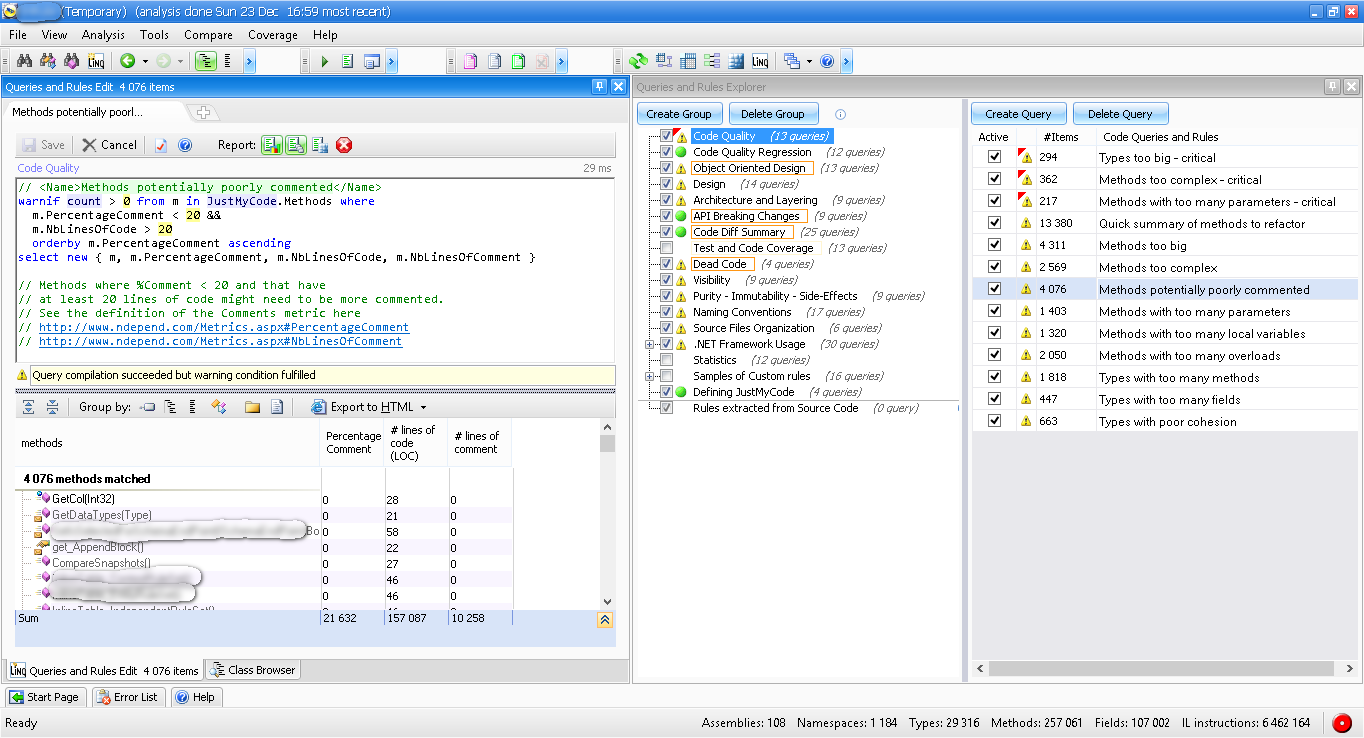Toggle the Dead Code group checkbox
Viewport: 1364px width, 738px height.
(666, 264)
